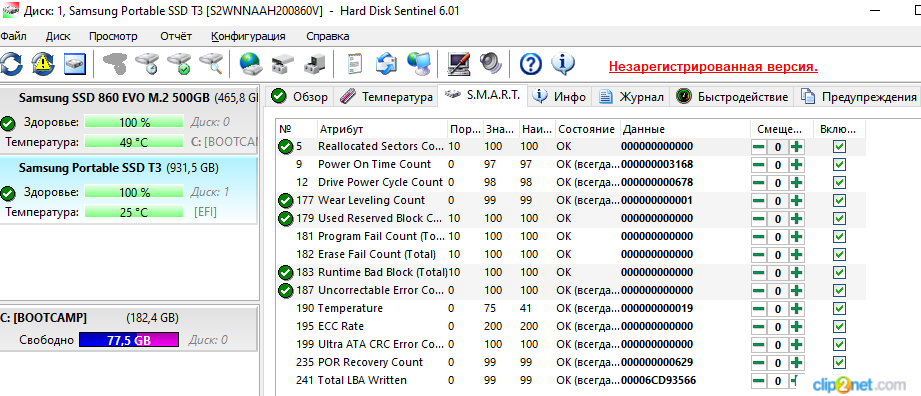Click the greyed-out disk map toolbar icon
The height and width of the screenshot is (396, 921).
pyautogui.click(x=114, y=63)
